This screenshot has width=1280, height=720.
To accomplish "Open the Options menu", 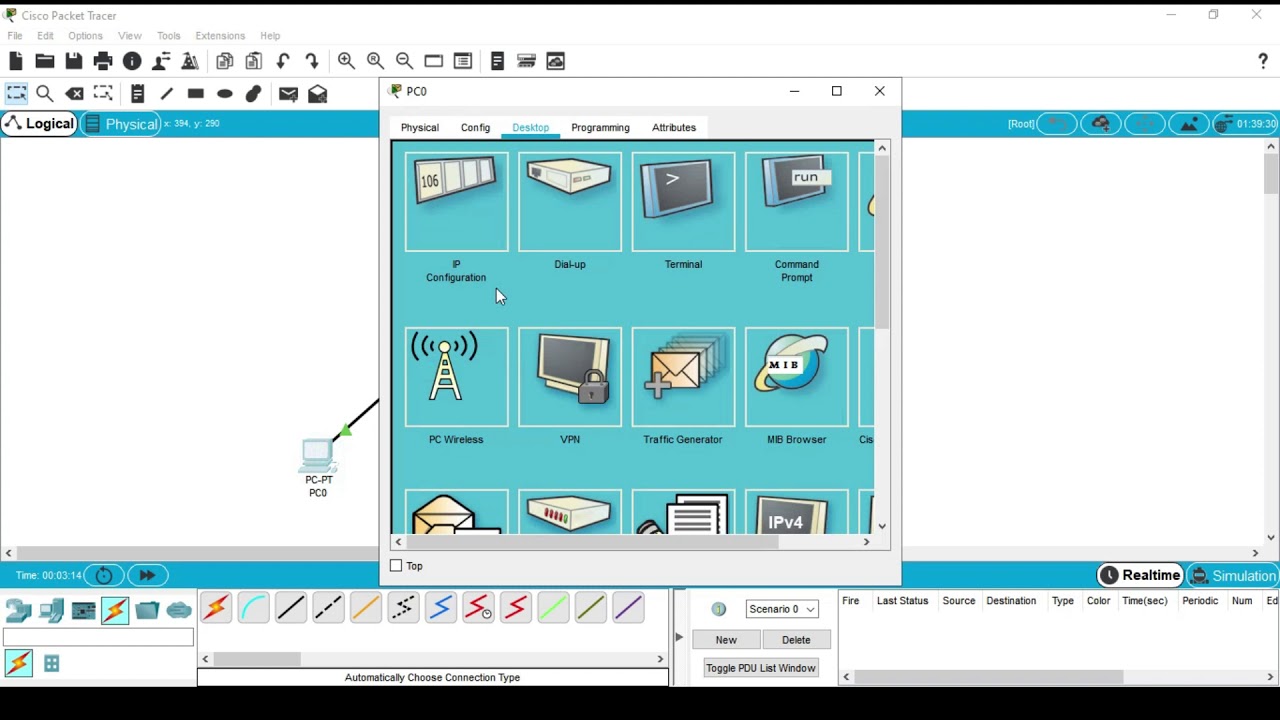I will (x=85, y=36).
